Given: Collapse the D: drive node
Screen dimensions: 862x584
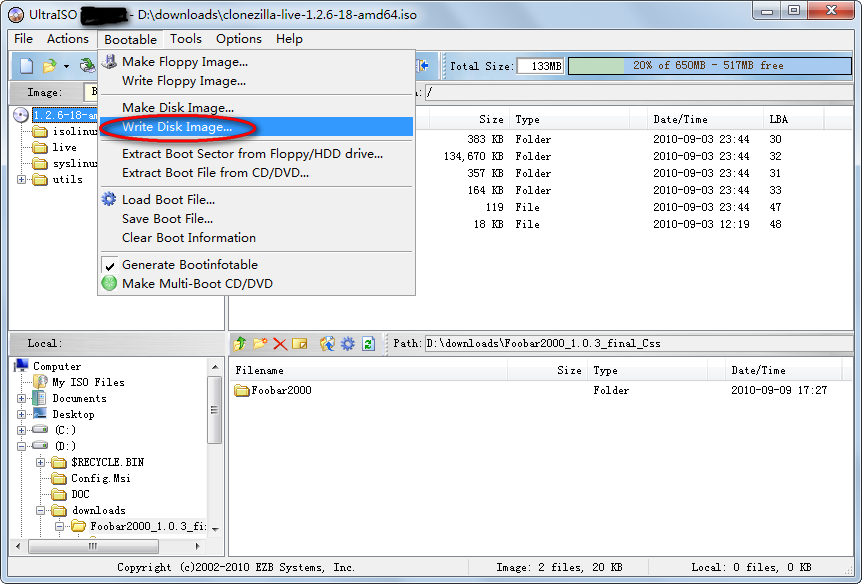Looking at the screenshot, I should pos(21,446).
